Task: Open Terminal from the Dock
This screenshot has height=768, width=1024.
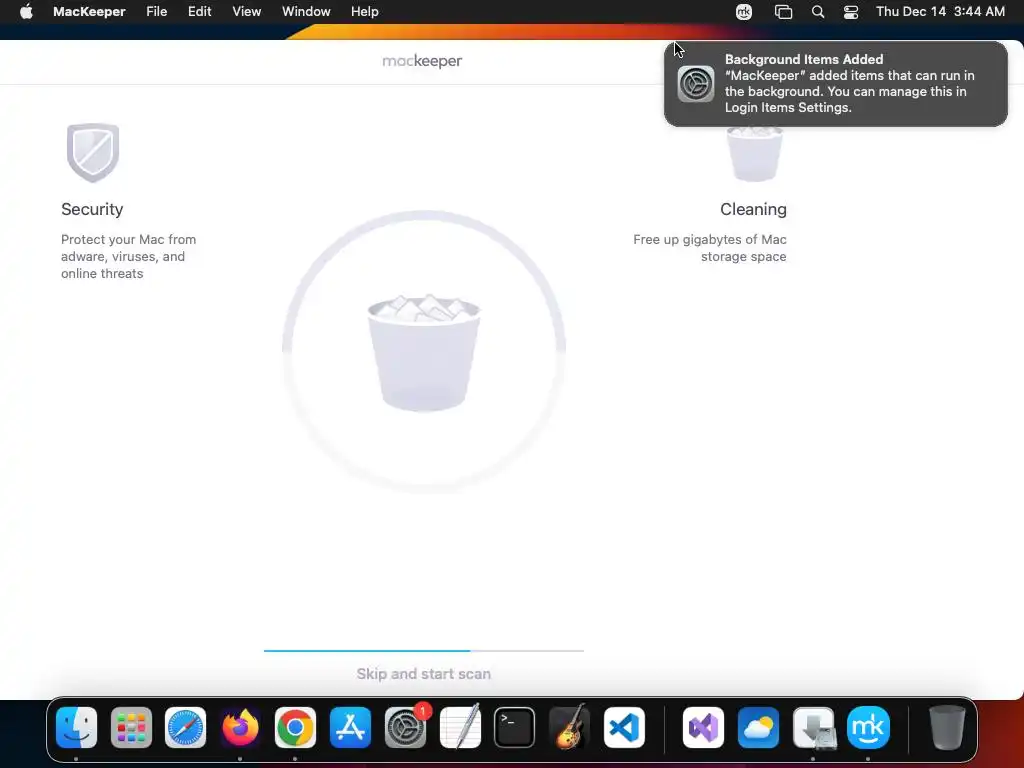Action: click(x=515, y=727)
